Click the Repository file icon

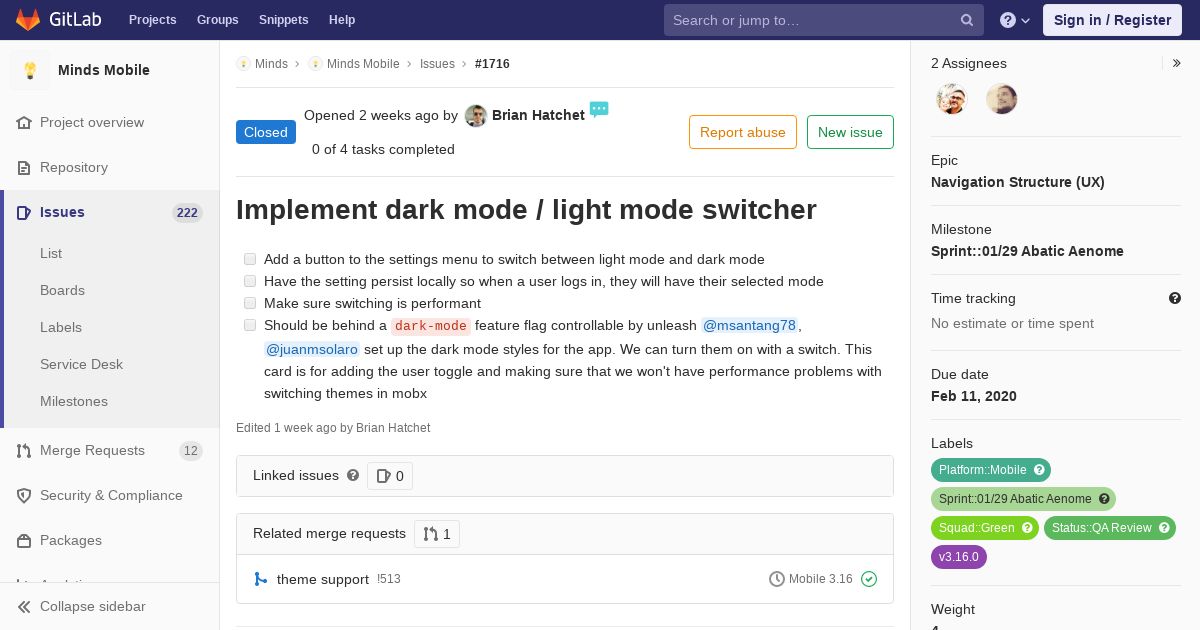[x=24, y=168]
